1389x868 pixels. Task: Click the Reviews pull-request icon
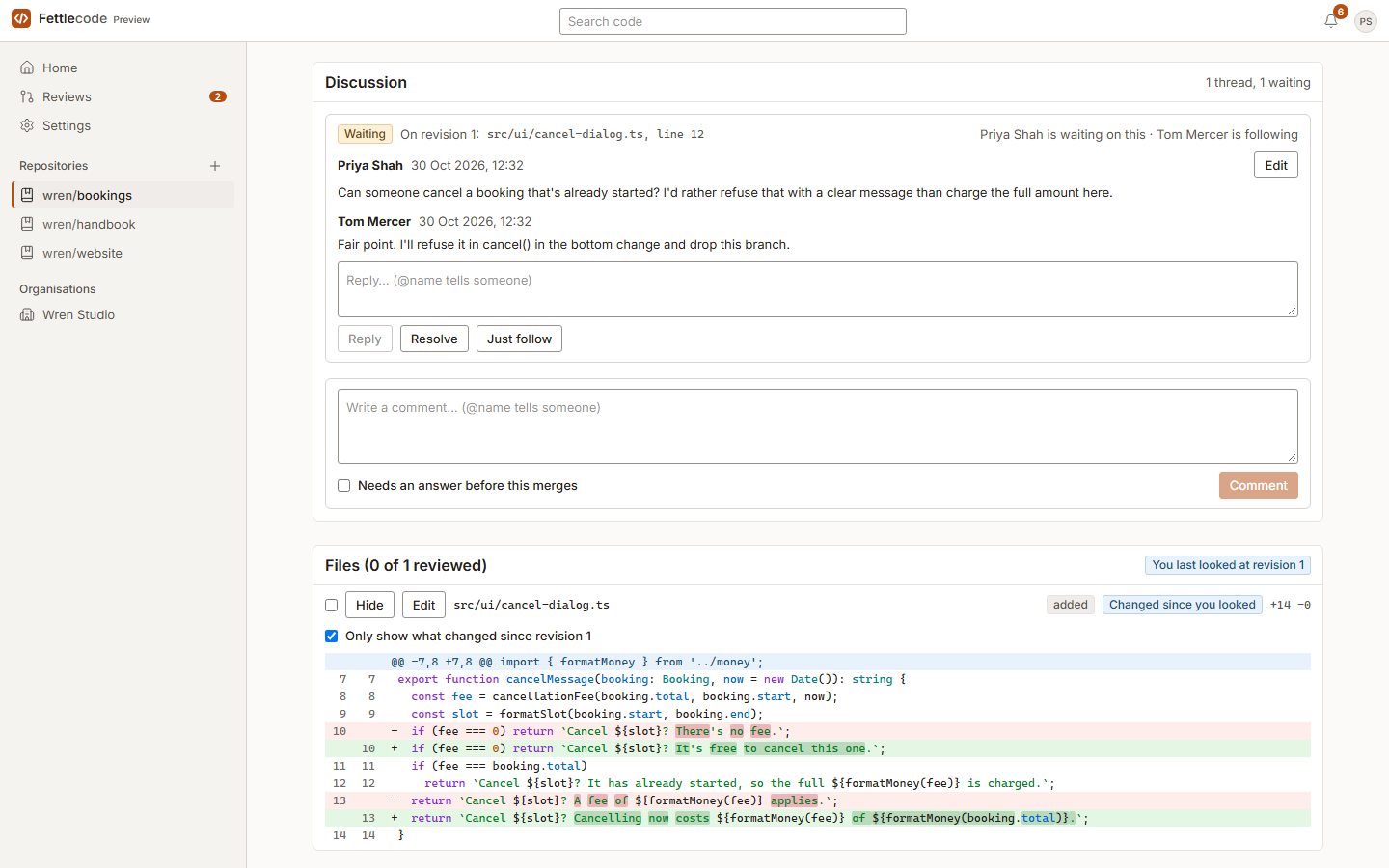tap(27, 96)
